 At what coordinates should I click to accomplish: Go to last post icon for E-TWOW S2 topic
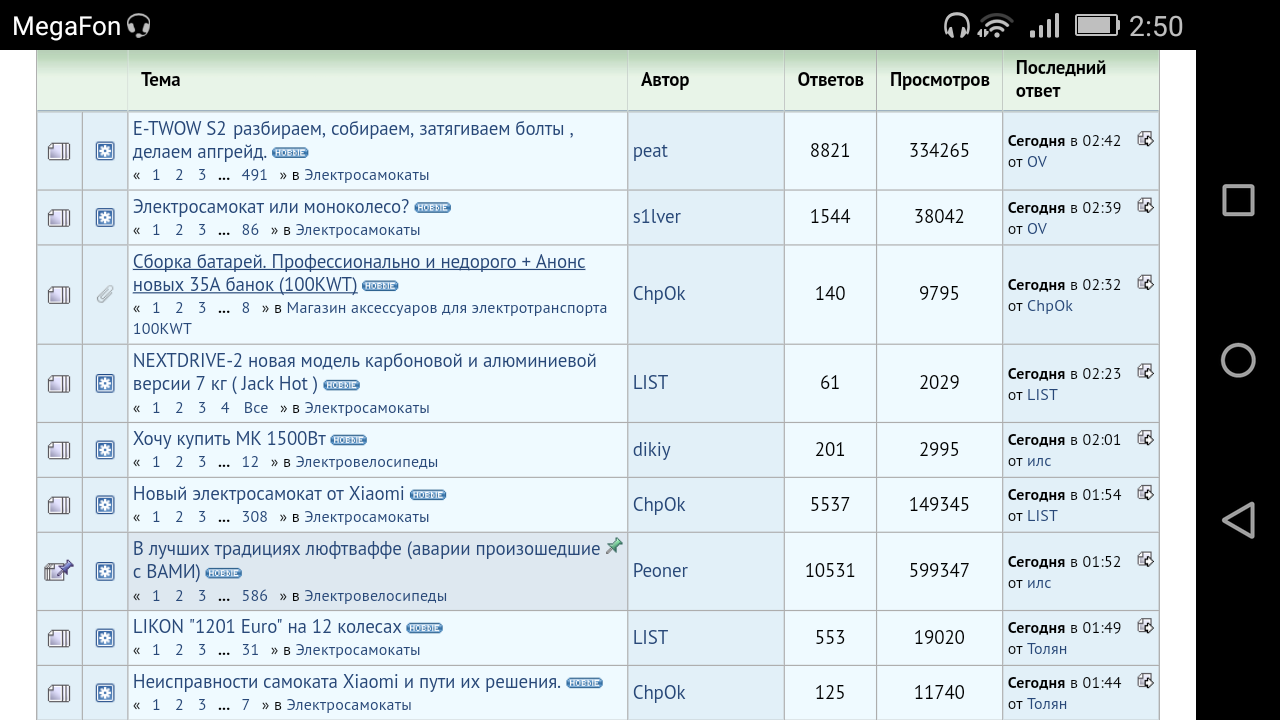1145,140
